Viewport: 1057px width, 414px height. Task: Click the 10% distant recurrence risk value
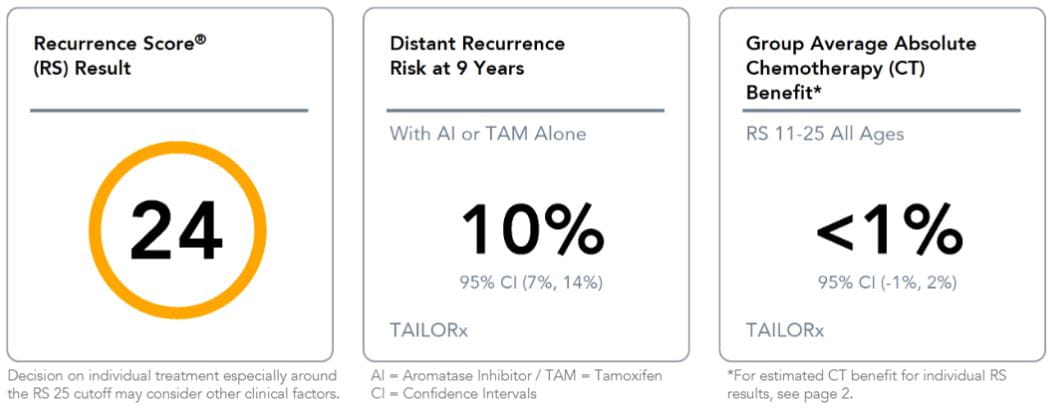click(531, 232)
